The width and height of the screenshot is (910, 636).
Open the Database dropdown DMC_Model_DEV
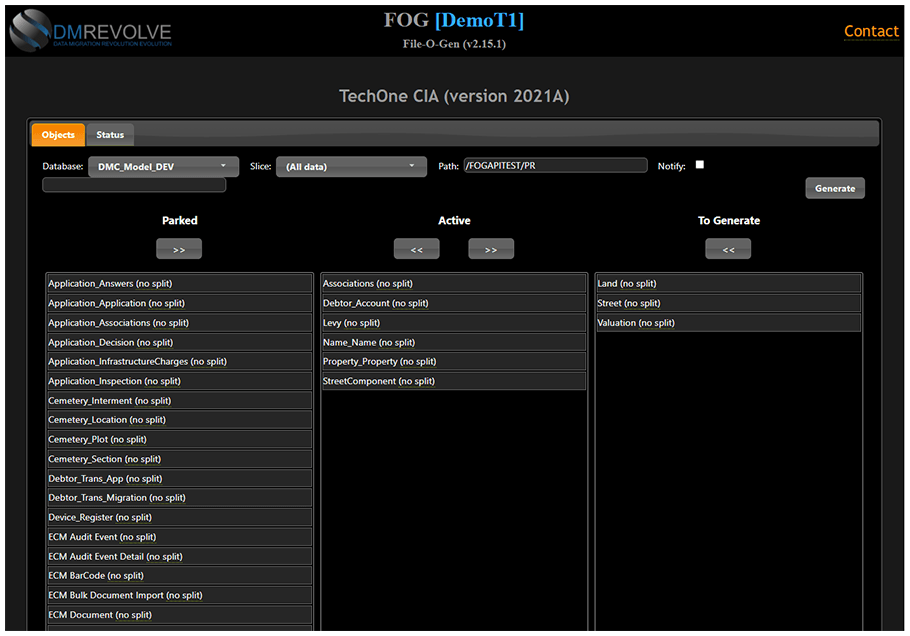163,166
